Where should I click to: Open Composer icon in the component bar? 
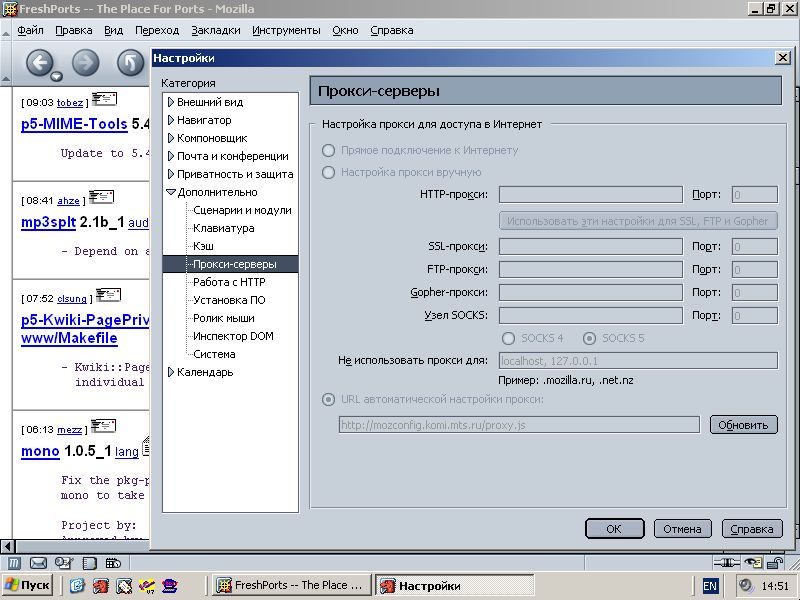63,563
